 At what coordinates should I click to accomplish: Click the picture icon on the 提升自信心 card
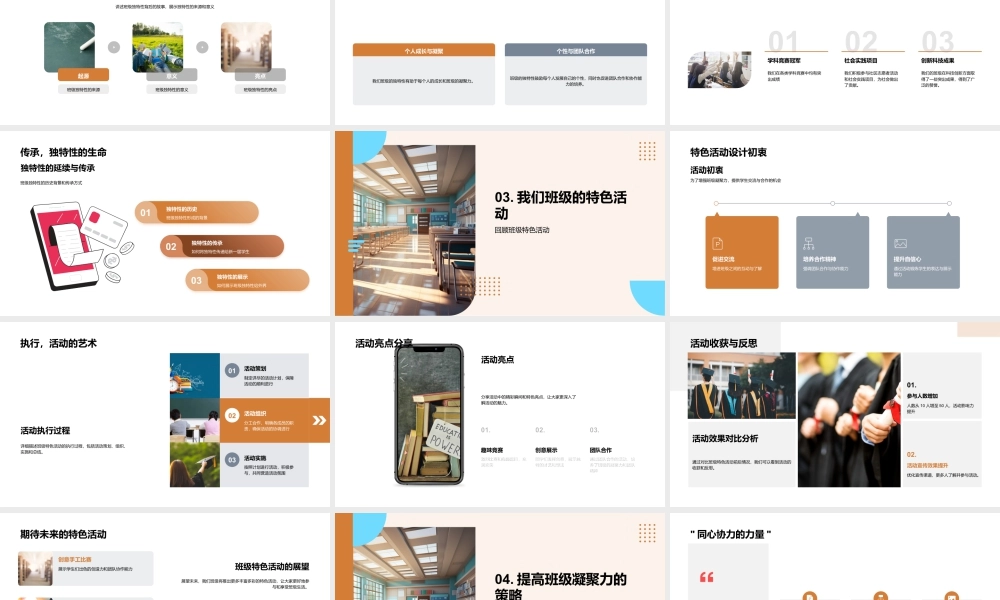pyautogui.click(x=900, y=244)
